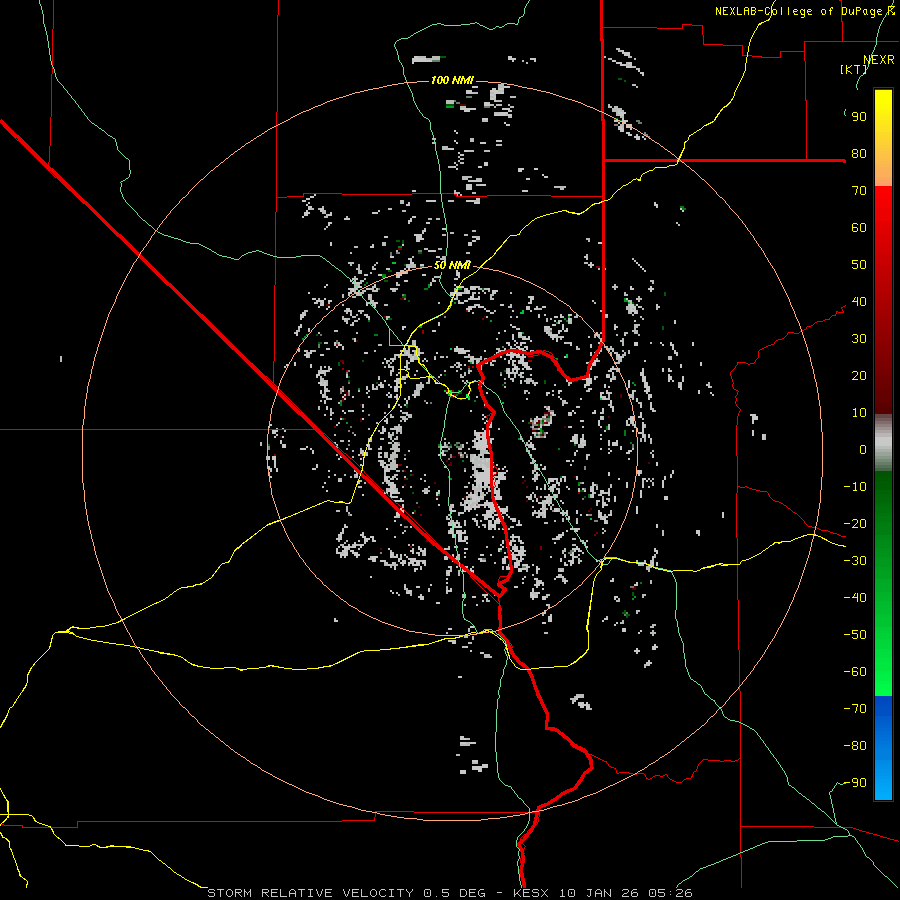Click the 10 value on velocity scale
This screenshot has width=900, height=900.
pyautogui.click(x=859, y=413)
